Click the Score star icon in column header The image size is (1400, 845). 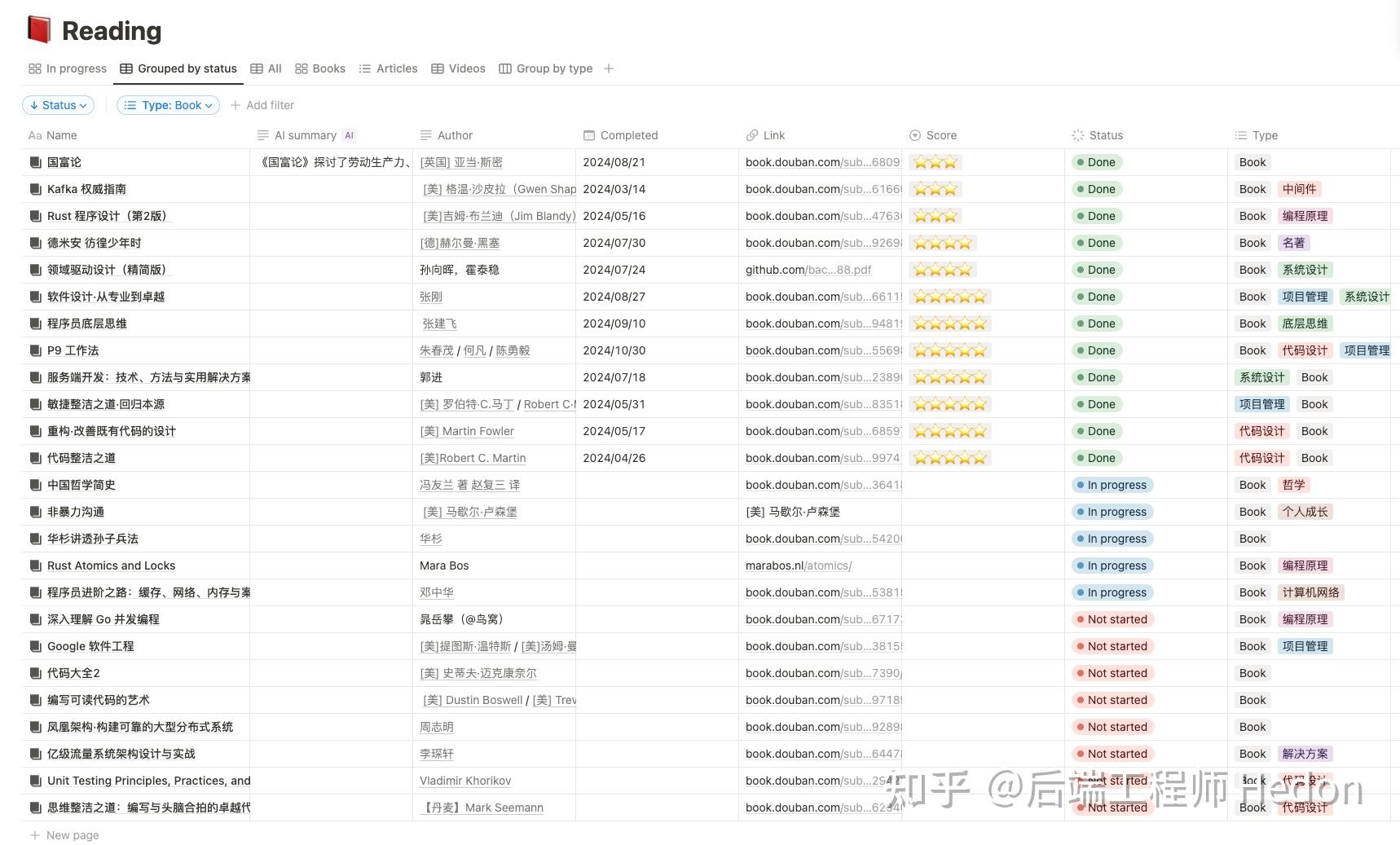coord(915,135)
